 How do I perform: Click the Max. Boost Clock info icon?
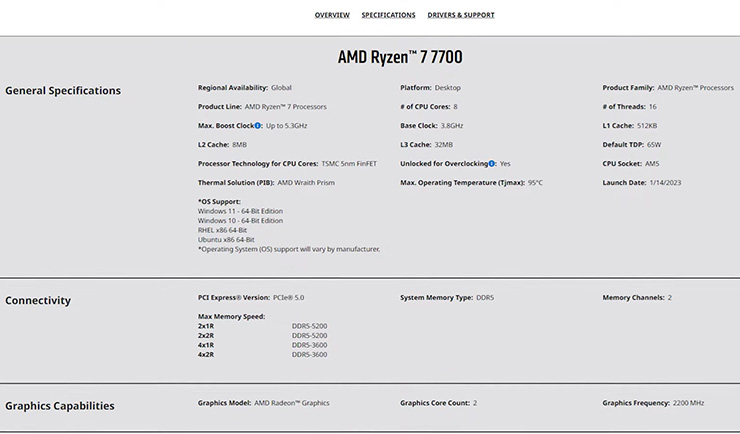tap(258, 125)
